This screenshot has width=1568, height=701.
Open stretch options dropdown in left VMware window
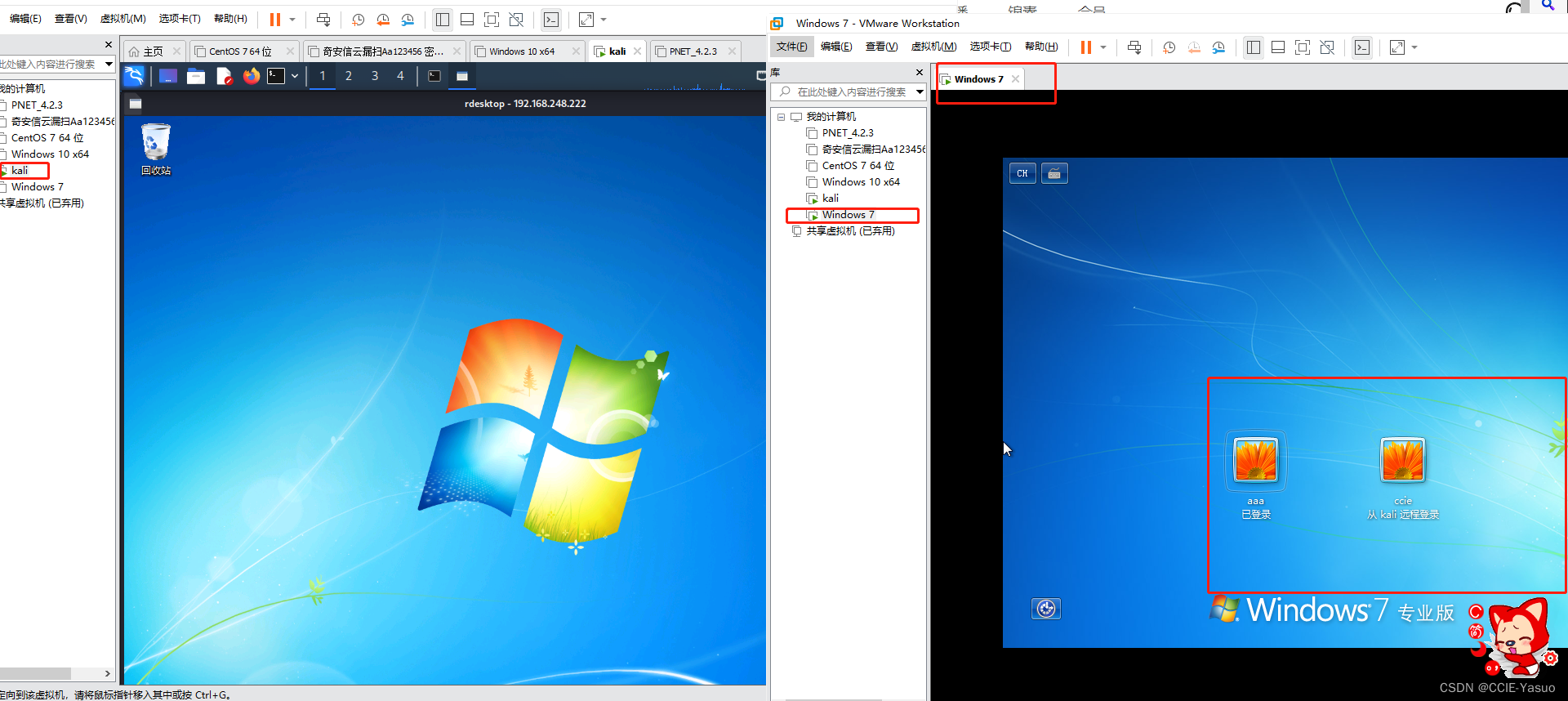604,20
